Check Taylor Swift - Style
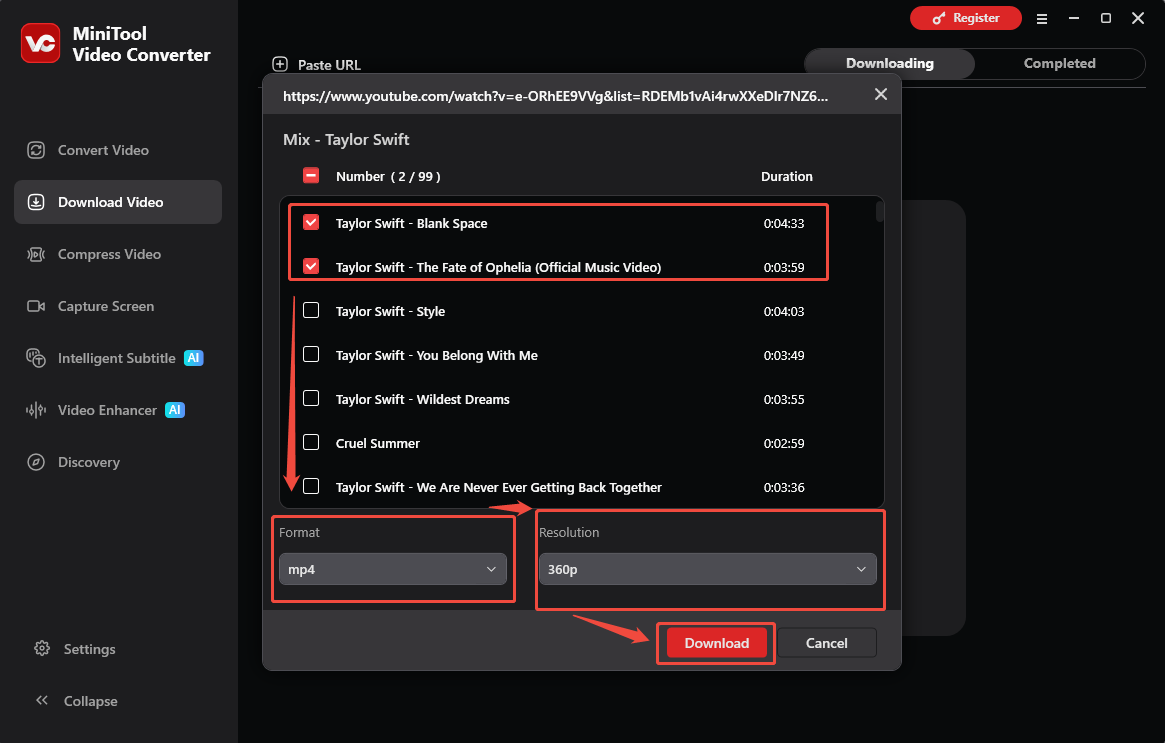The height and width of the screenshot is (743, 1165). [x=311, y=311]
